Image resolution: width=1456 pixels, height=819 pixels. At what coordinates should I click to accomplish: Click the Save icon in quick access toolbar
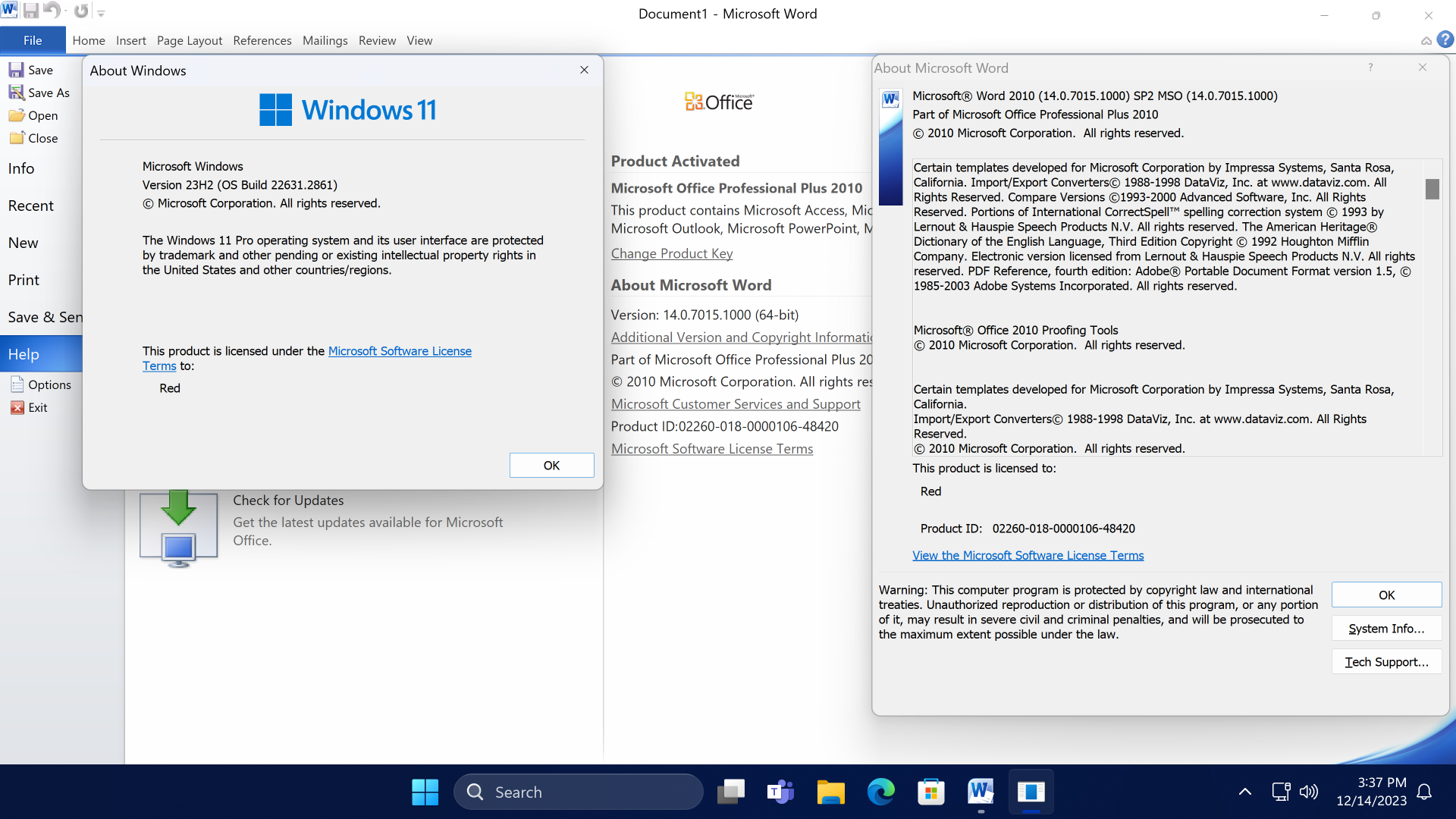pos(31,11)
